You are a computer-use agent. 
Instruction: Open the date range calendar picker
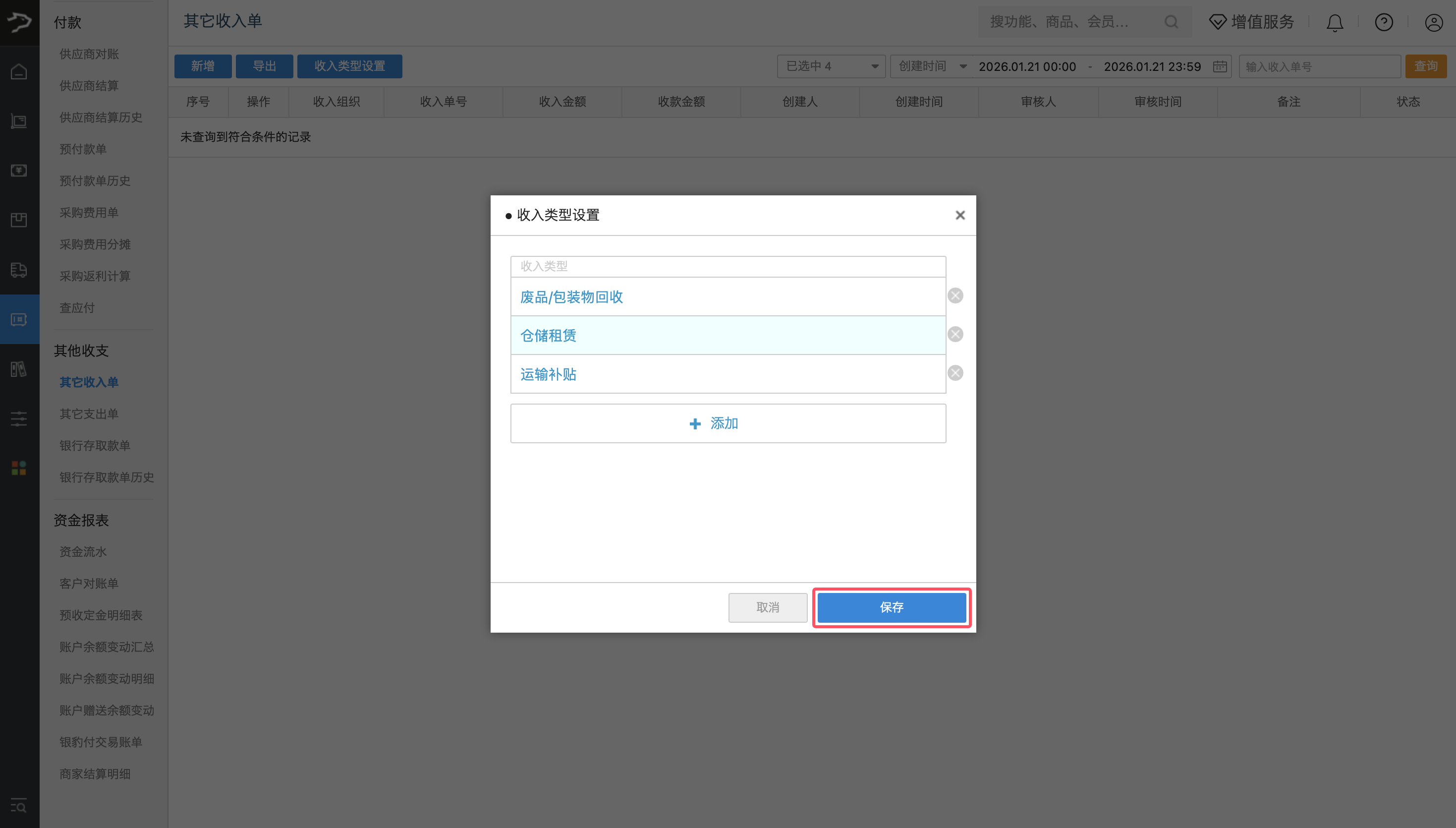[x=1220, y=66]
